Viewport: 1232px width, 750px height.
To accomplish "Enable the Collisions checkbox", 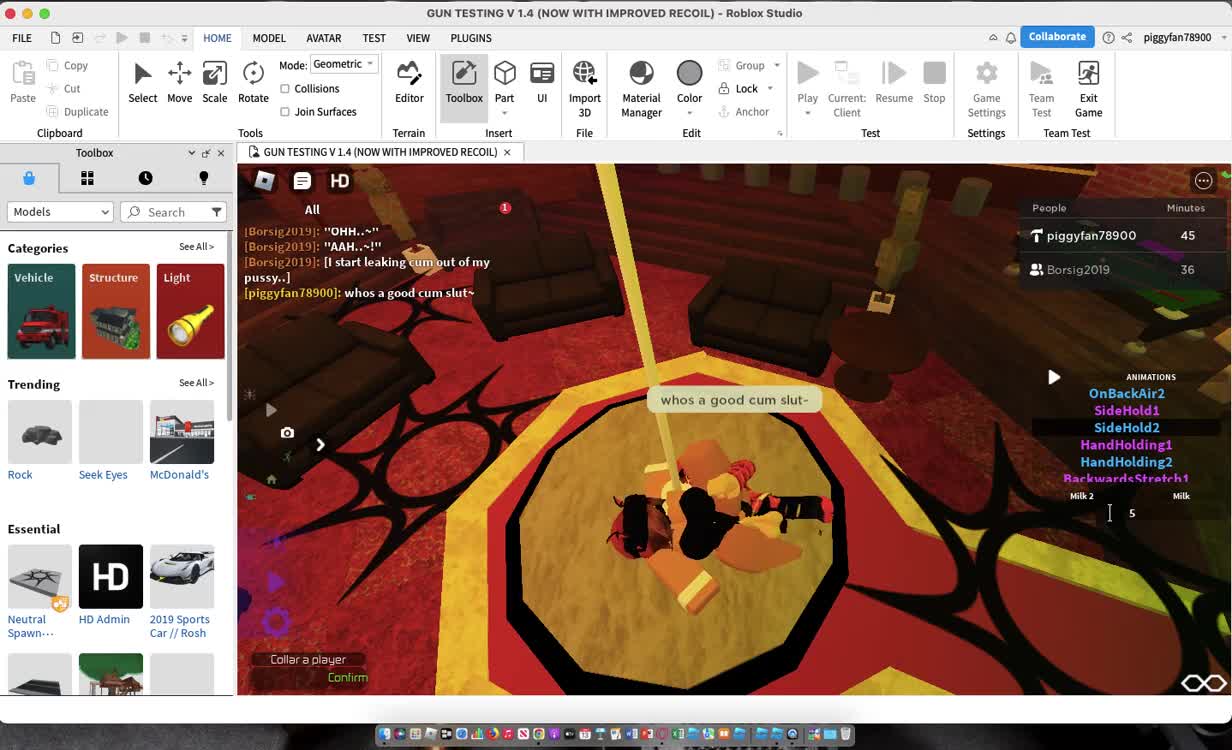I will pos(285,89).
